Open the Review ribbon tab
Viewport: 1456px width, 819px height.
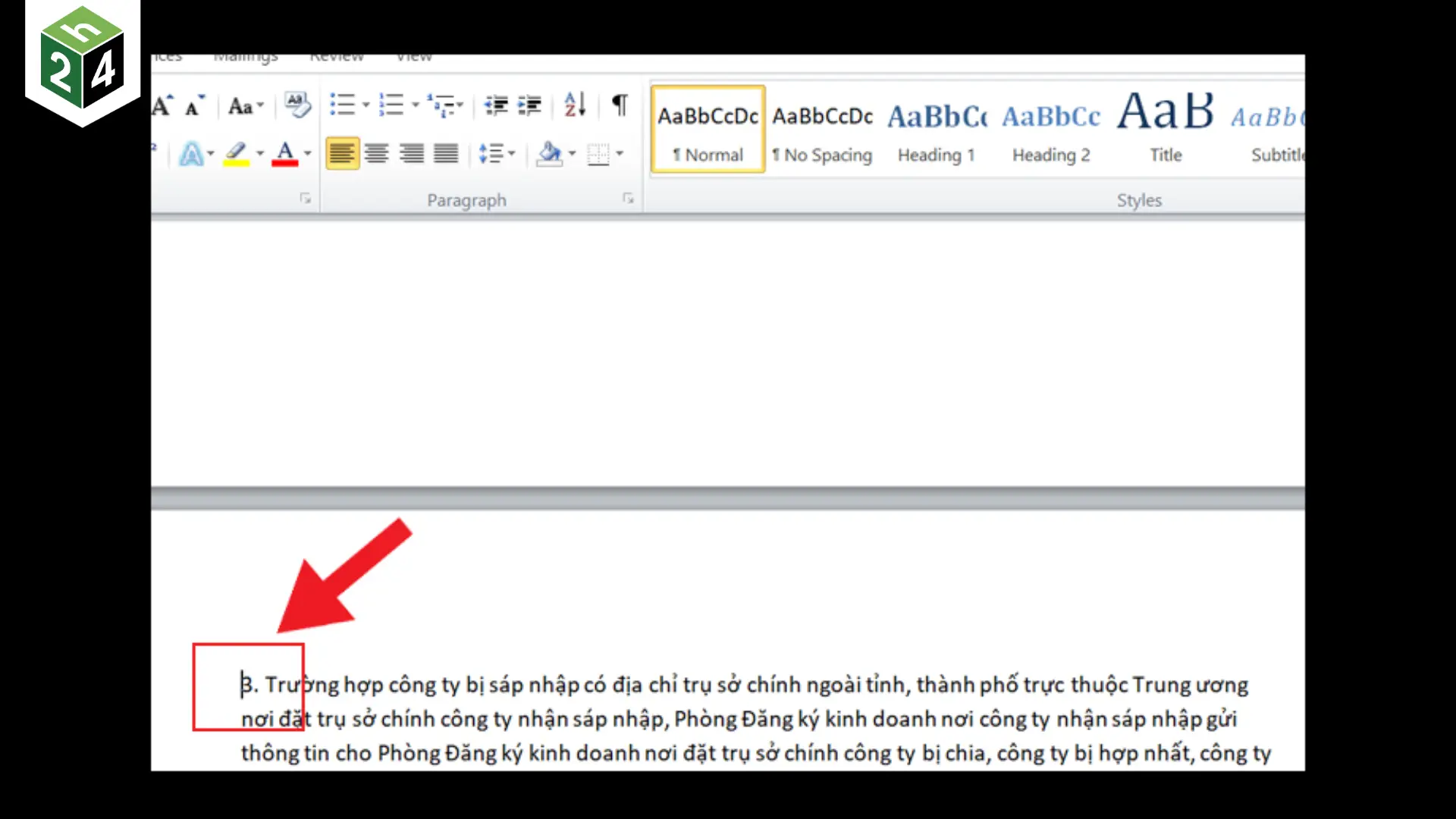point(337,58)
